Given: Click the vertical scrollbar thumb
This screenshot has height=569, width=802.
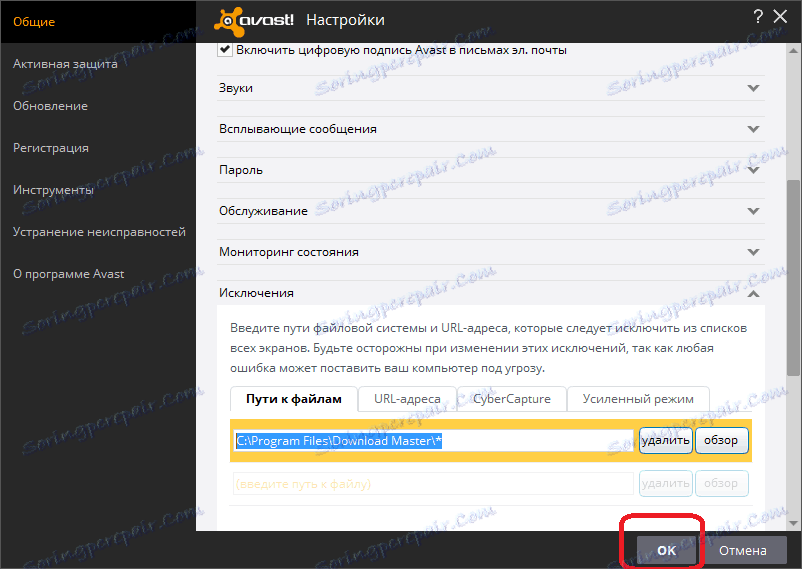Looking at the screenshot, I should point(793,277).
